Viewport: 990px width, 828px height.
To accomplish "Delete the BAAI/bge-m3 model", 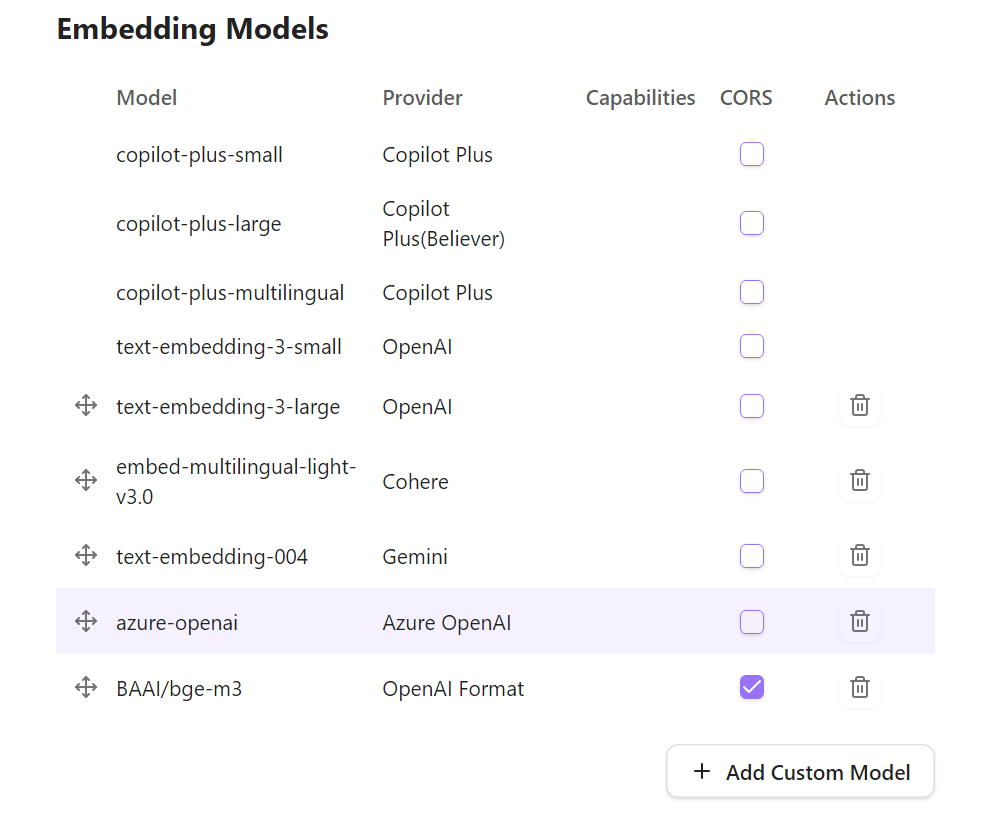I will (x=859, y=688).
